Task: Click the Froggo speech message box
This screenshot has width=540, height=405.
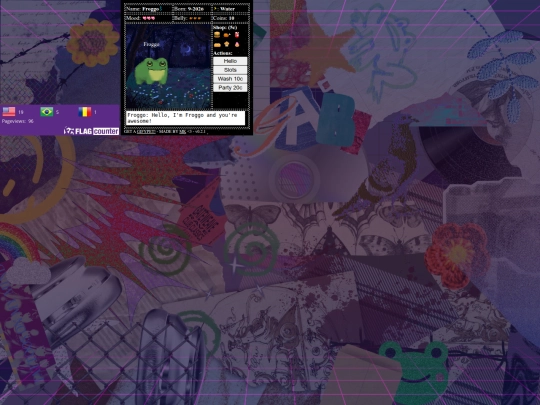Action: (x=186, y=118)
